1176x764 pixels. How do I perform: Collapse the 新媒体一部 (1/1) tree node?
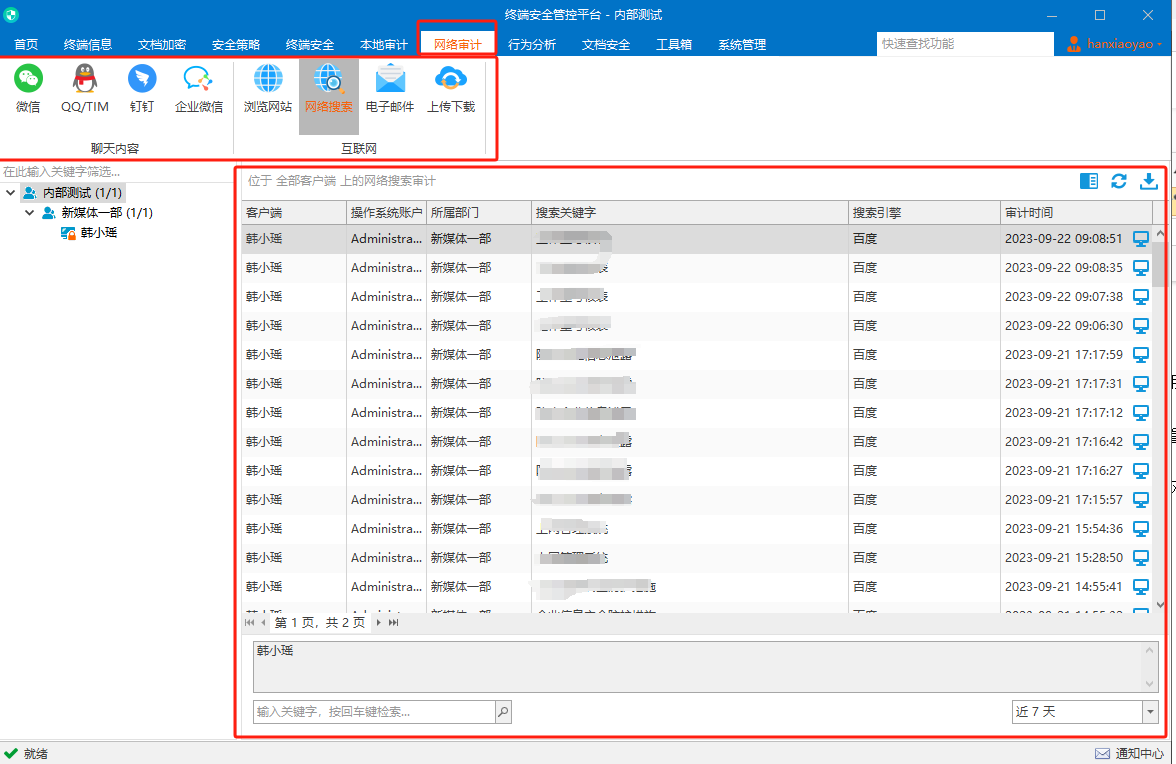coord(29,213)
